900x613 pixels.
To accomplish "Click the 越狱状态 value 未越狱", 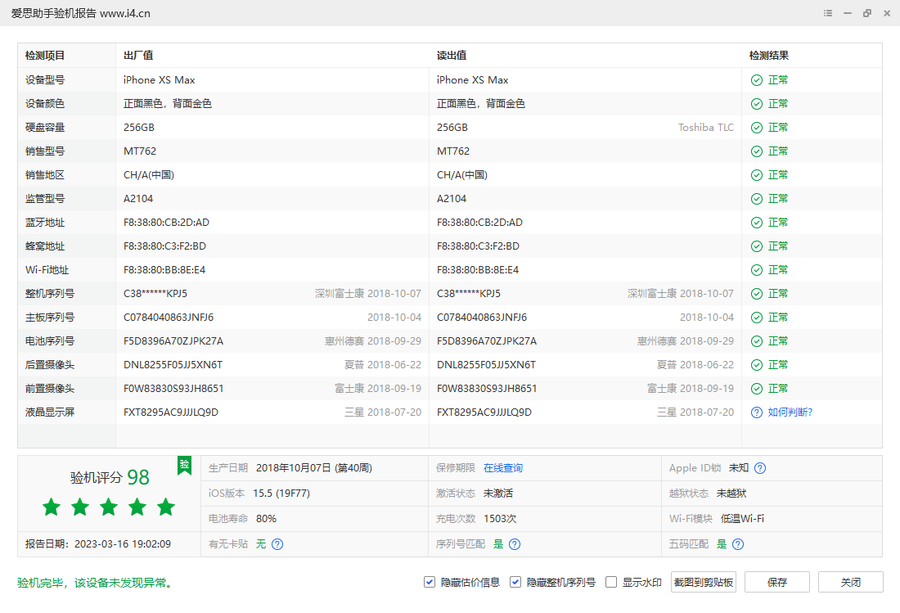I will tap(732, 493).
